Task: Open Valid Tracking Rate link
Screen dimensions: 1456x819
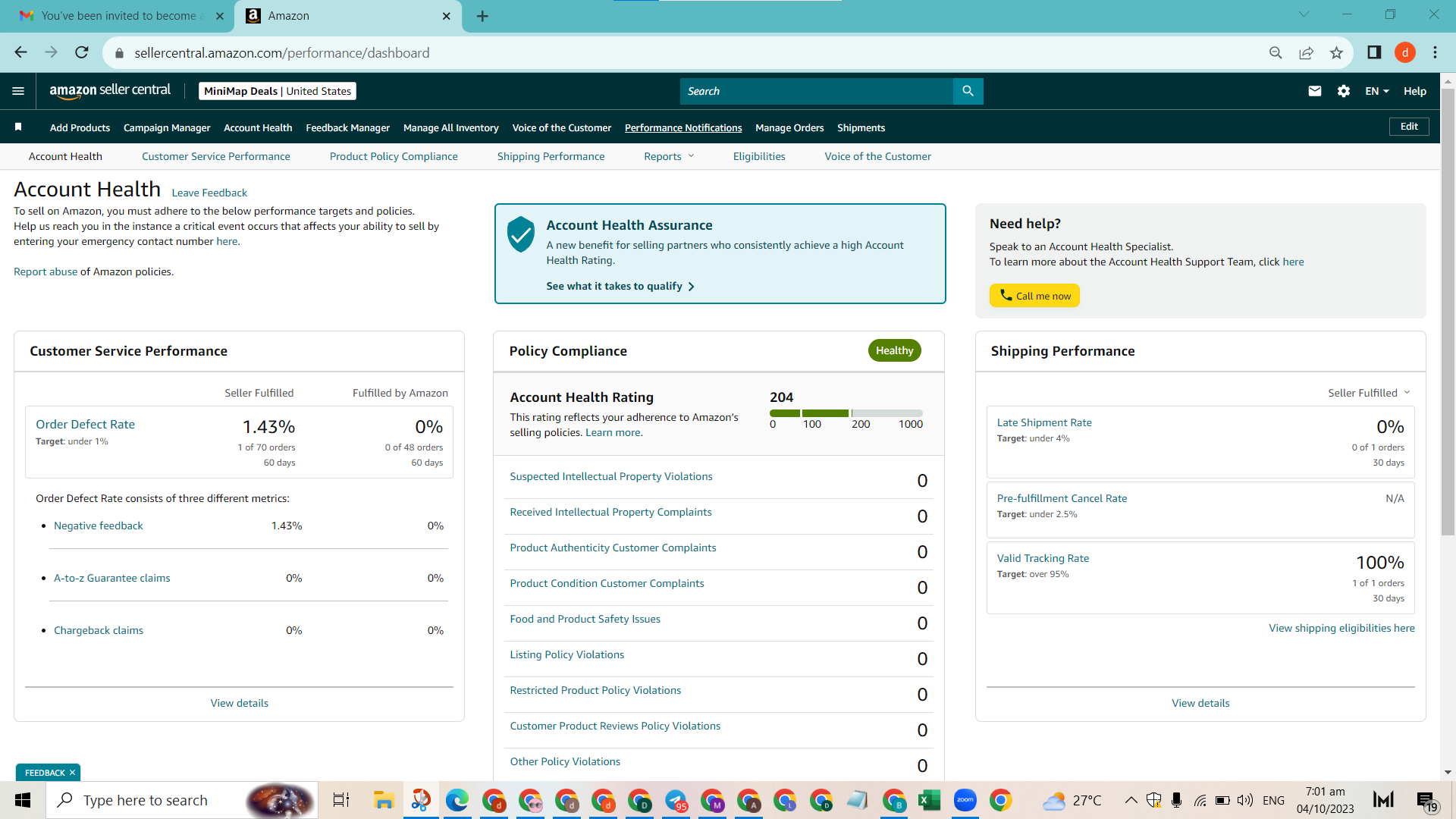Action: 1043,558
